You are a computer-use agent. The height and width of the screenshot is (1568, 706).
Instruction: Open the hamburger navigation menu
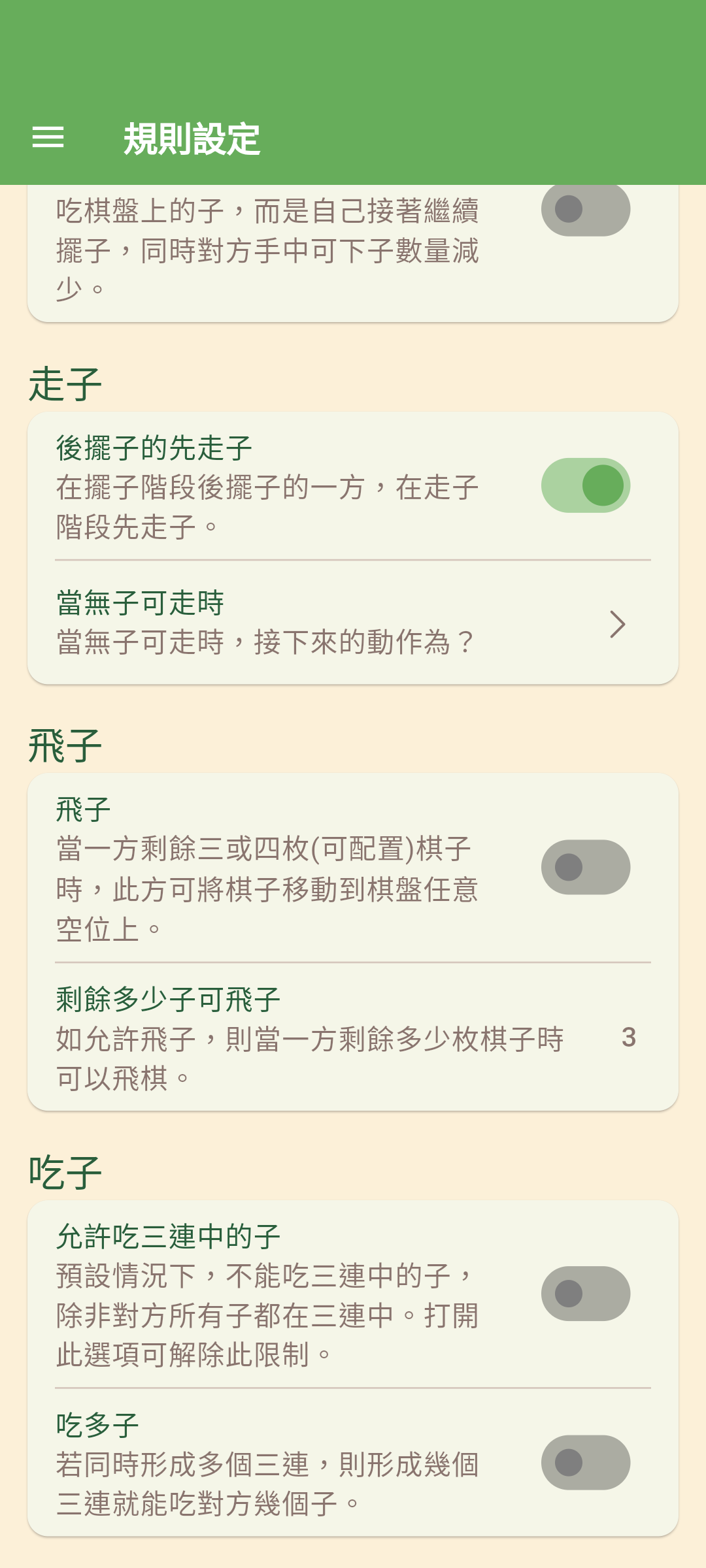[48, 138]
